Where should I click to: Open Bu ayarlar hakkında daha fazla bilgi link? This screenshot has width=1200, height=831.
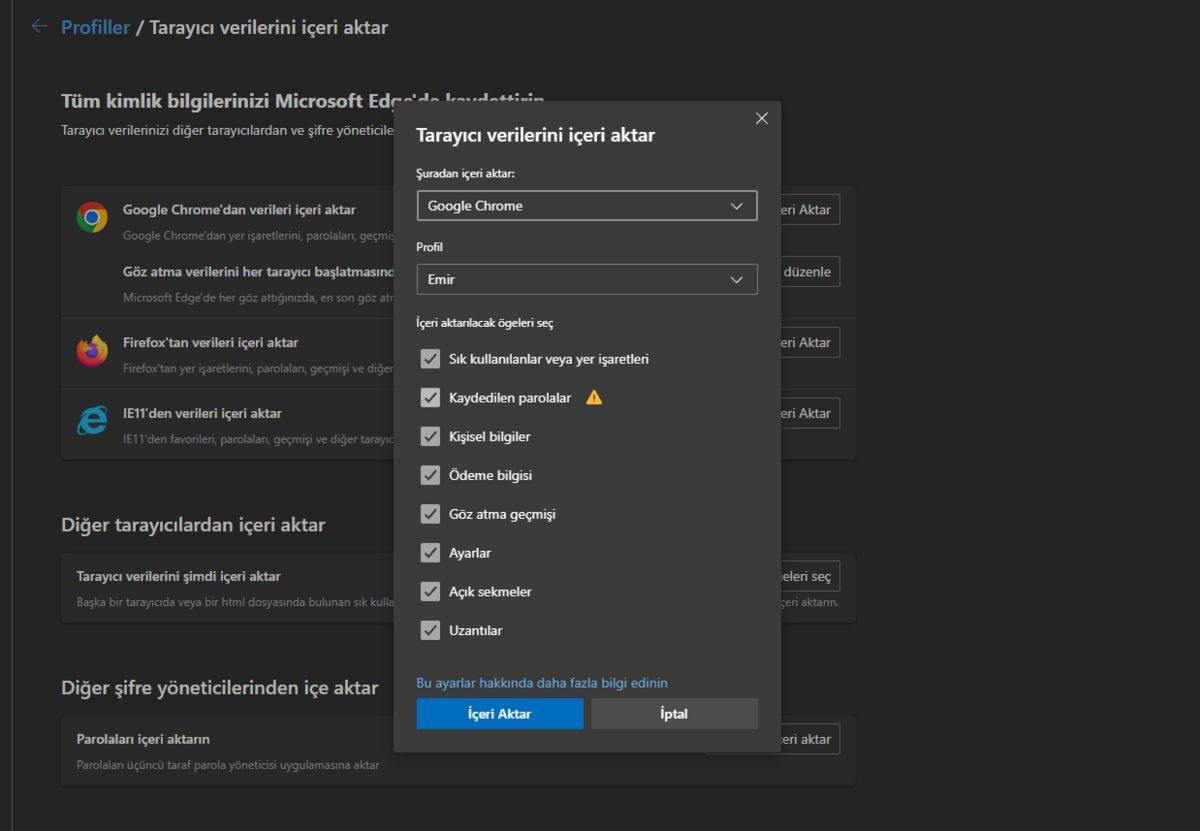[541, 683]
